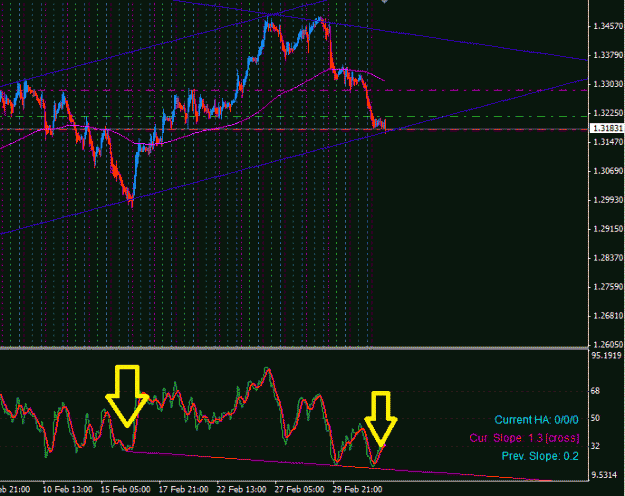Click price axis label 1.33030
Image resolution: width=625 pixels, height=496 pixels.
(x=608, y=84)
